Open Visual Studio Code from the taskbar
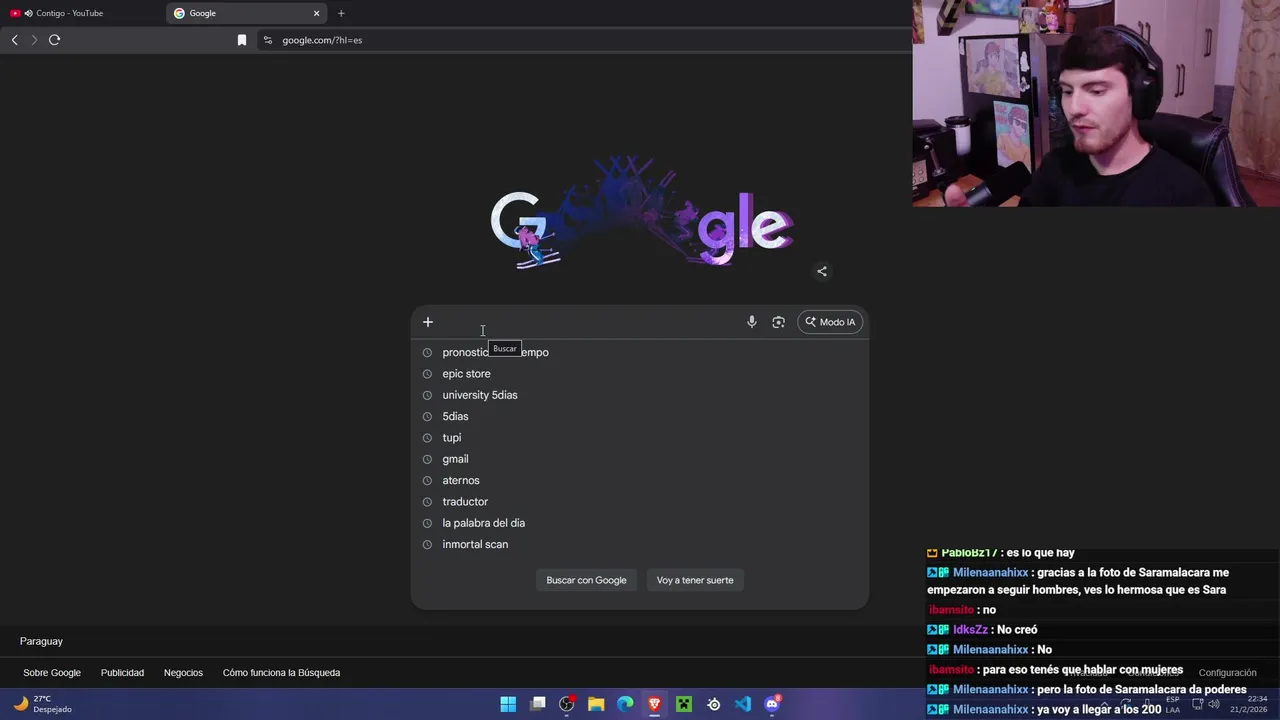The height and width of the screenshot is (720, 1280). click(743, 704)
